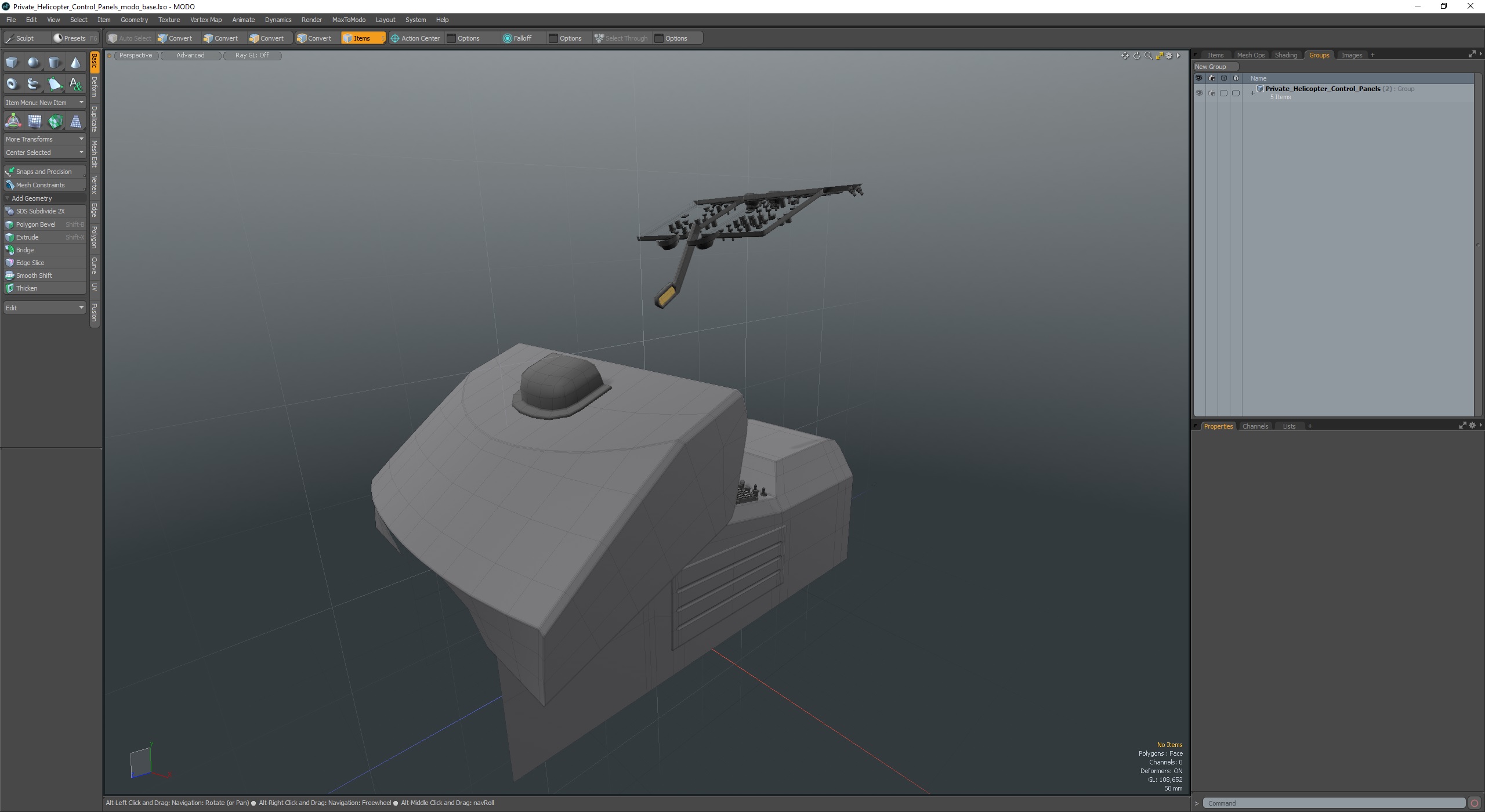Open the viewport settings gear icon
1485x812 pixels.
1169,56
